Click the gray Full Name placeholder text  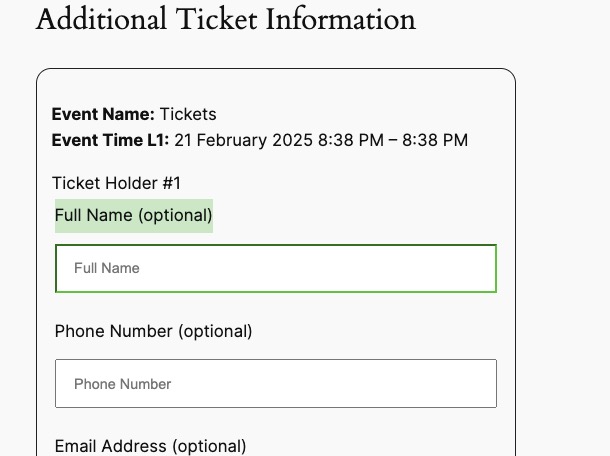(x=107, y=268)
